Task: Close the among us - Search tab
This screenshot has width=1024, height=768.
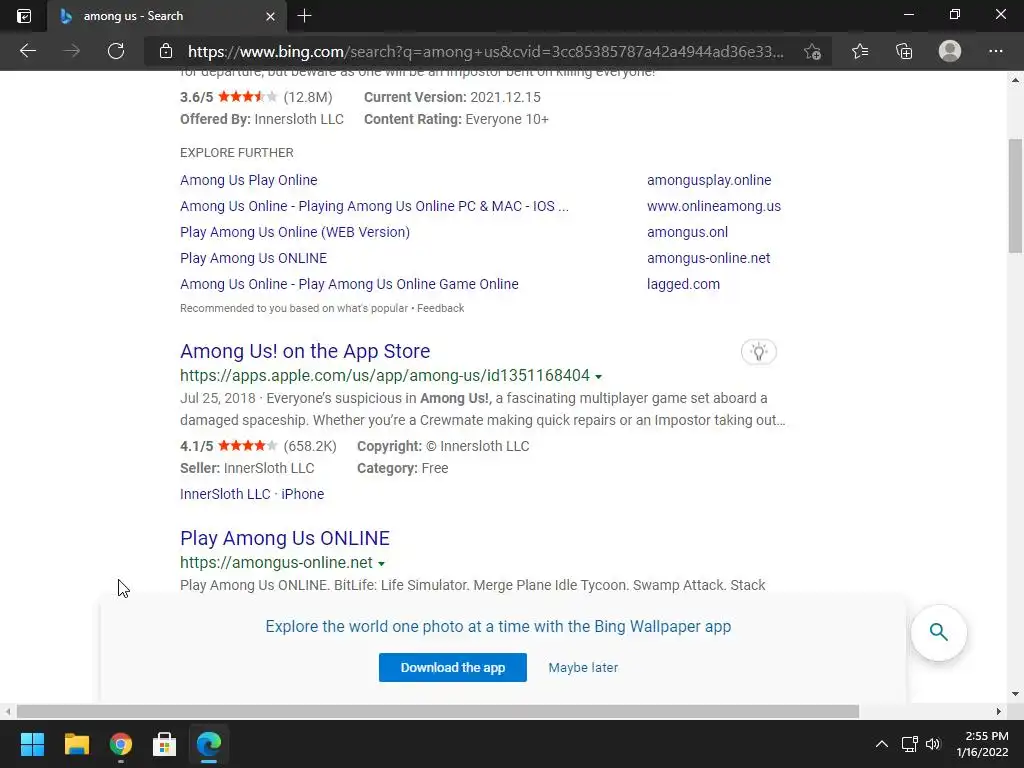Action: (270, 16)
